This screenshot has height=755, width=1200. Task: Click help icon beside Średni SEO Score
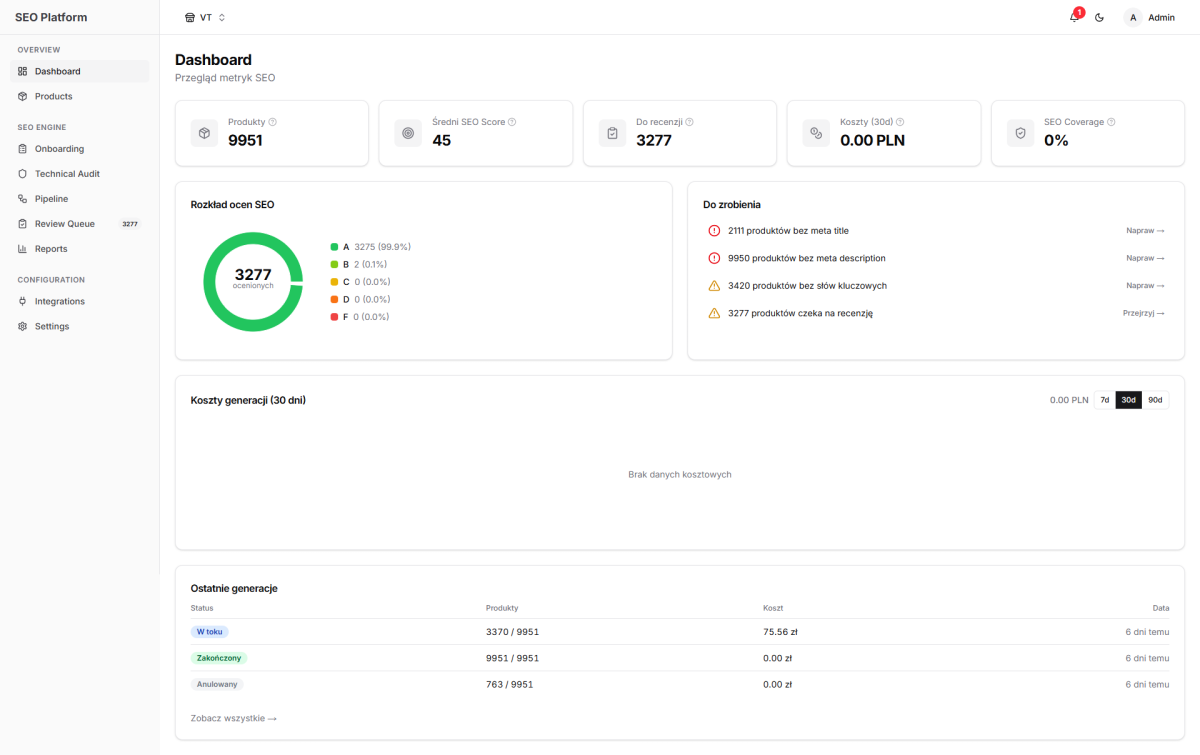(x=512, y=122)
